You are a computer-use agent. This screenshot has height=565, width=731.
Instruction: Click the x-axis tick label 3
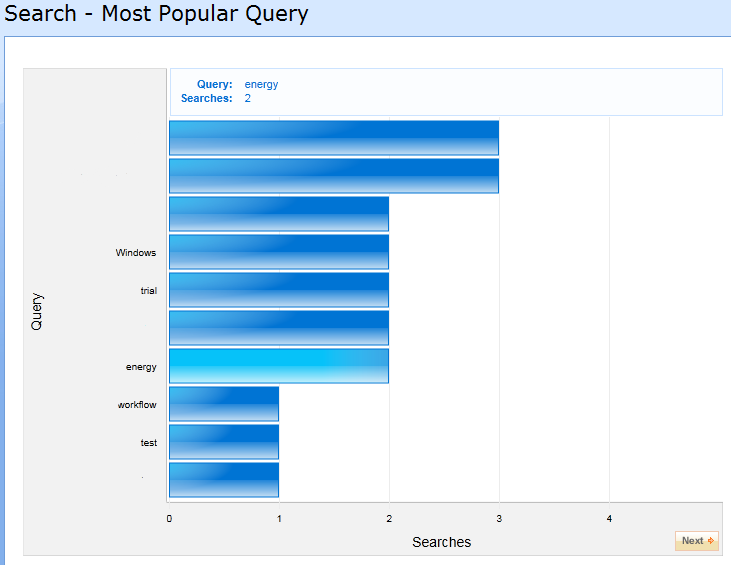click(499, 519)
